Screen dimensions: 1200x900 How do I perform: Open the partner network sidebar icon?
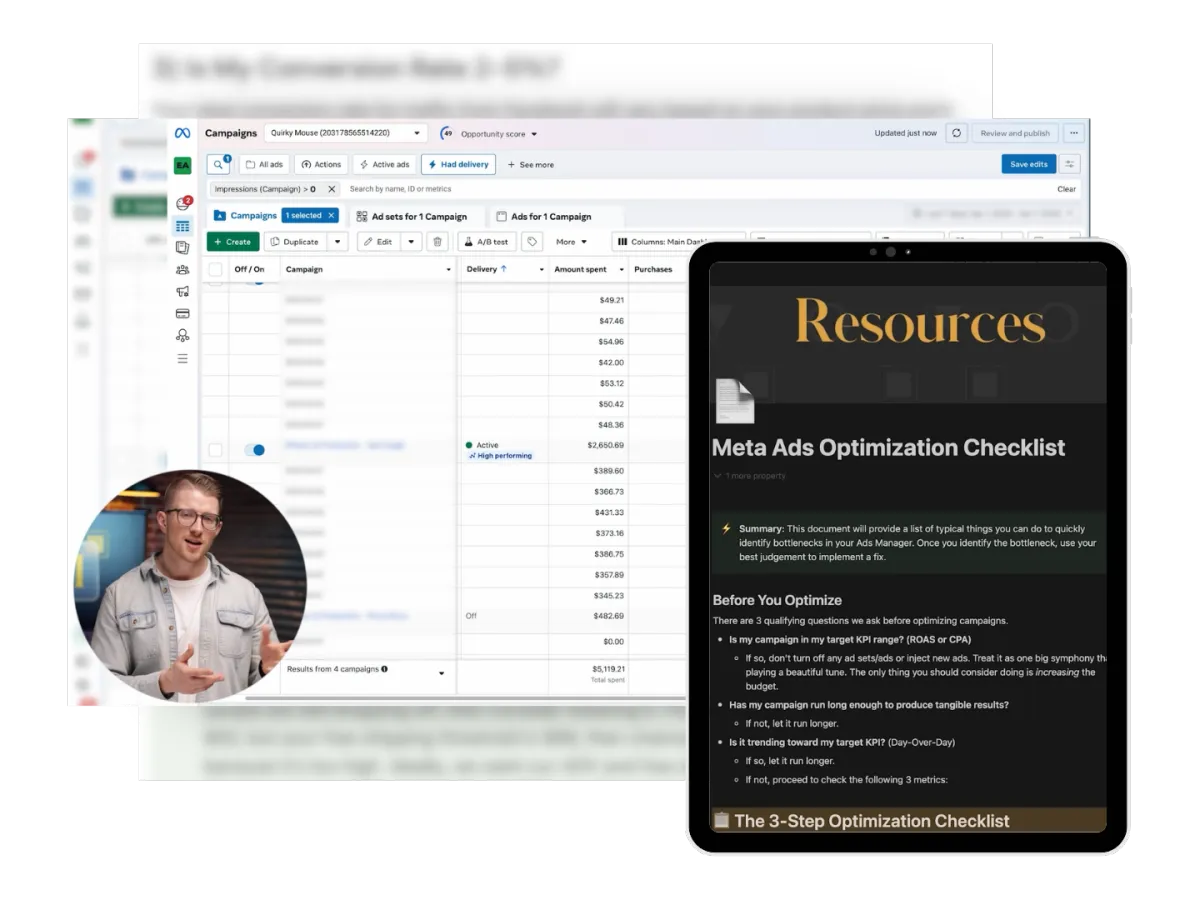[x=182, y=335]
